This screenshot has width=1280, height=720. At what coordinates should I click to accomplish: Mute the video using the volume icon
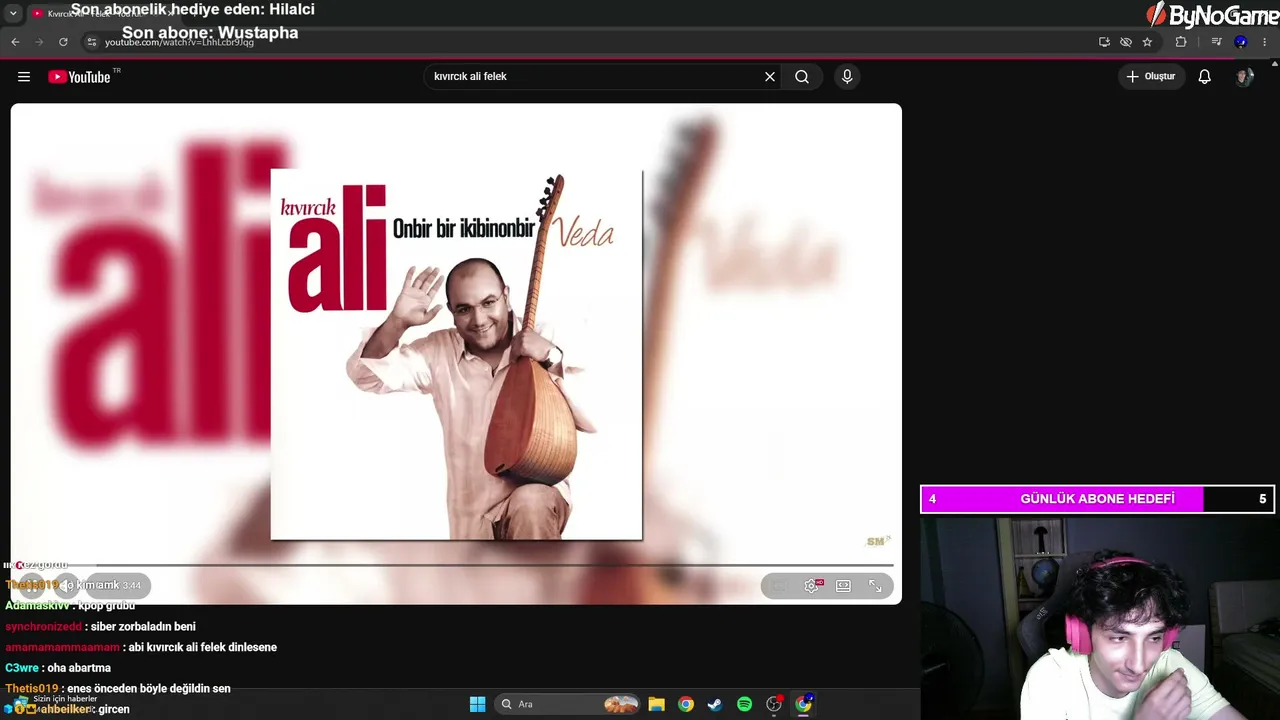(x=68, y=586)
